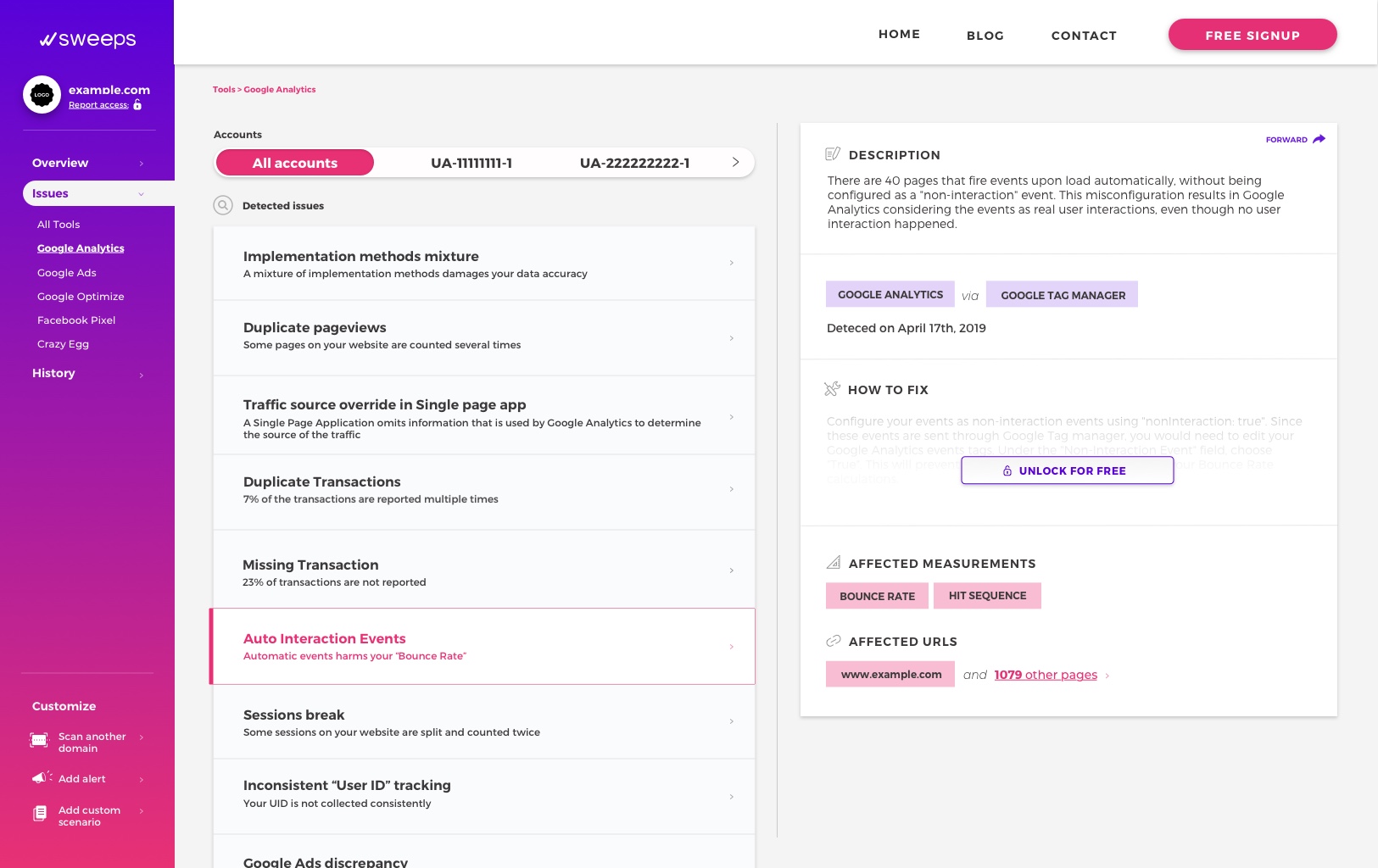Click the Affected Measurements ruler icon
This screenshot has height=868, width=1378.
tap(834, 562)
